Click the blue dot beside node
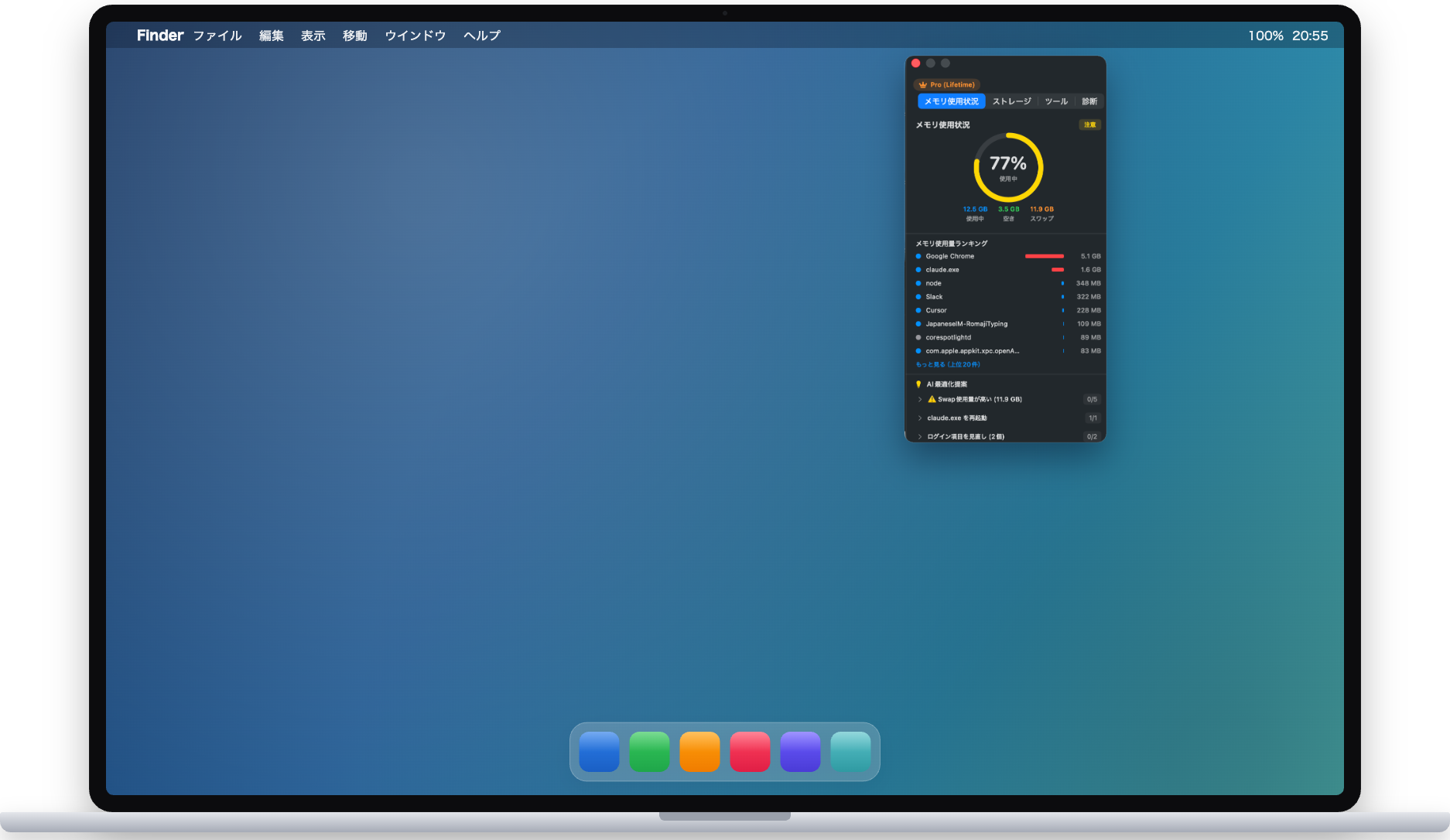This screenshot has width=1450, height=840. 918,283
